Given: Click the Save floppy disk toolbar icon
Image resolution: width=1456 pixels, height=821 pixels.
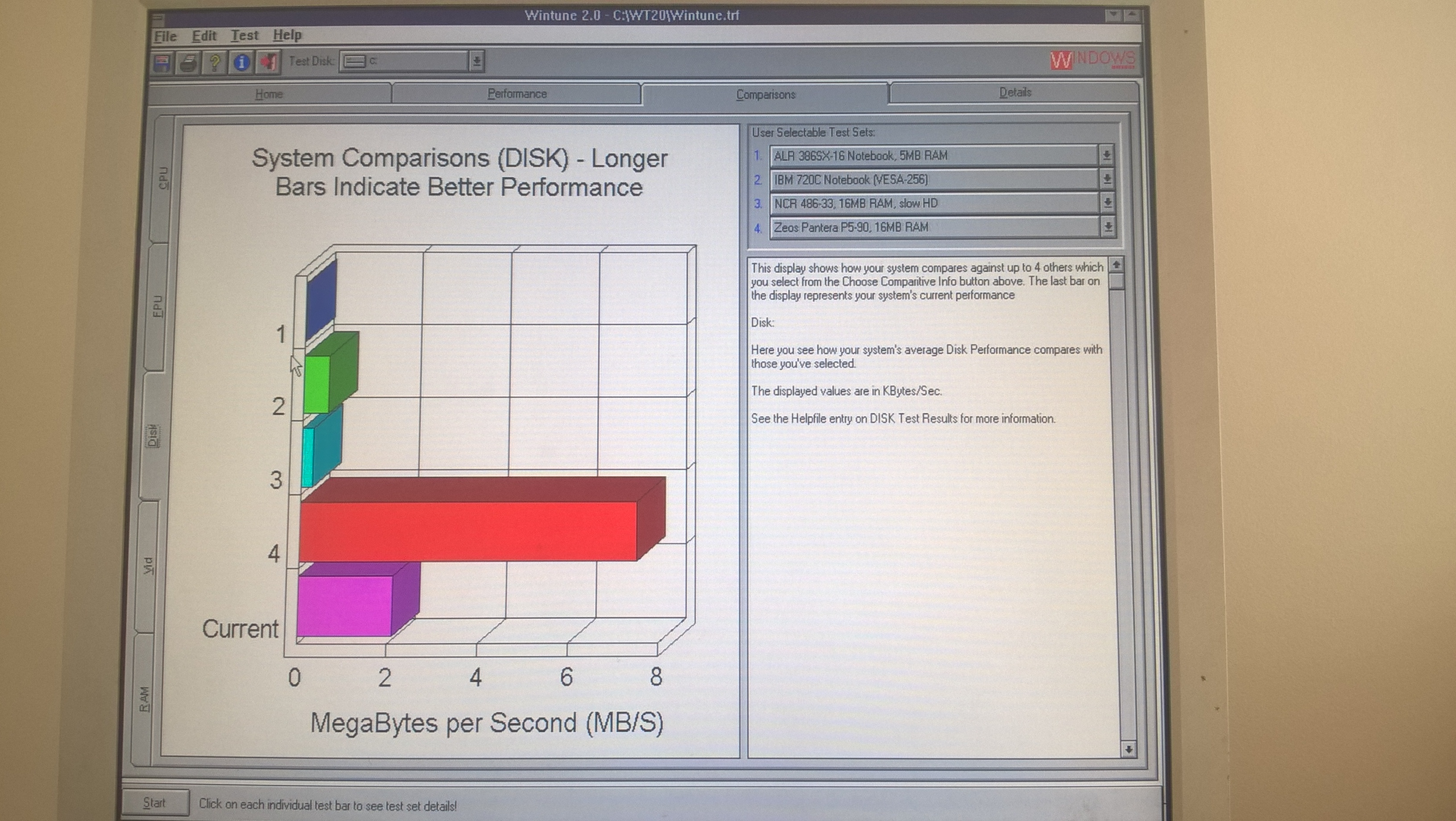Looking at the screenshot, I should (x=162, y=62).
